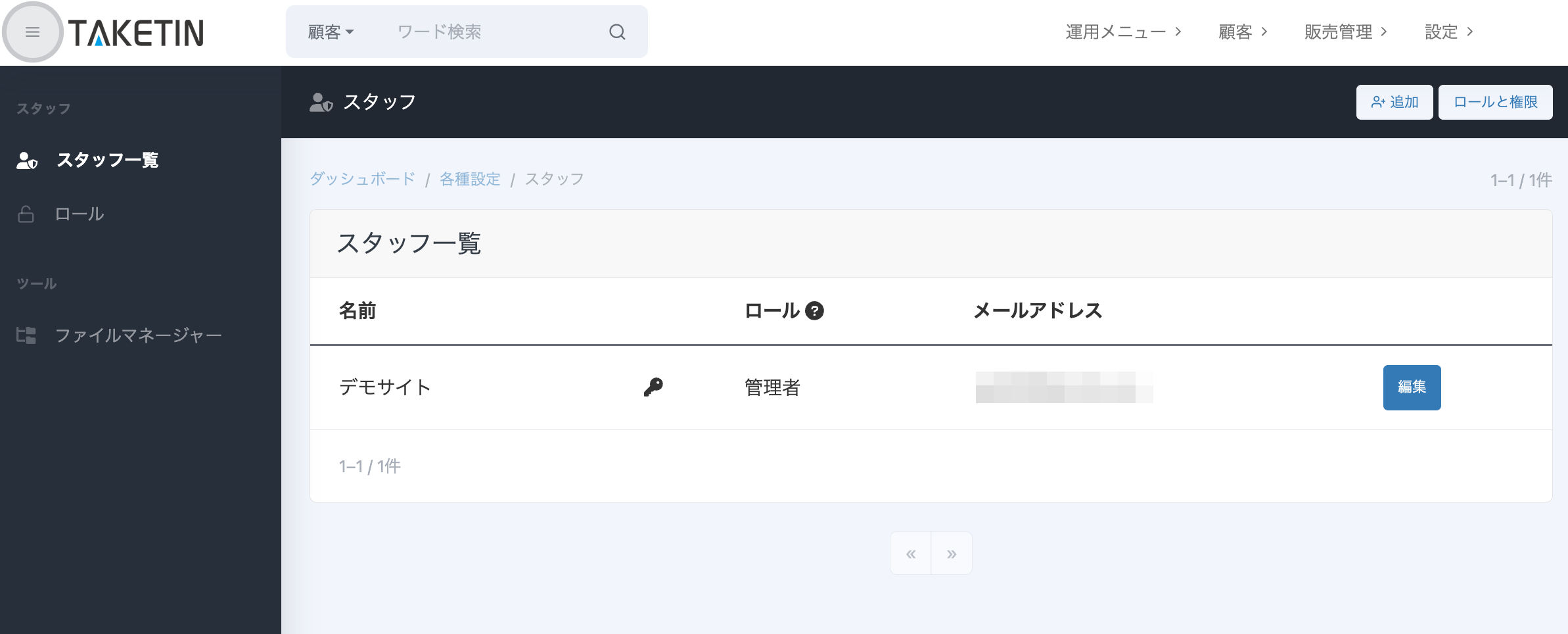Select スタッフ一覧 in the sidebar

[107, 160]
